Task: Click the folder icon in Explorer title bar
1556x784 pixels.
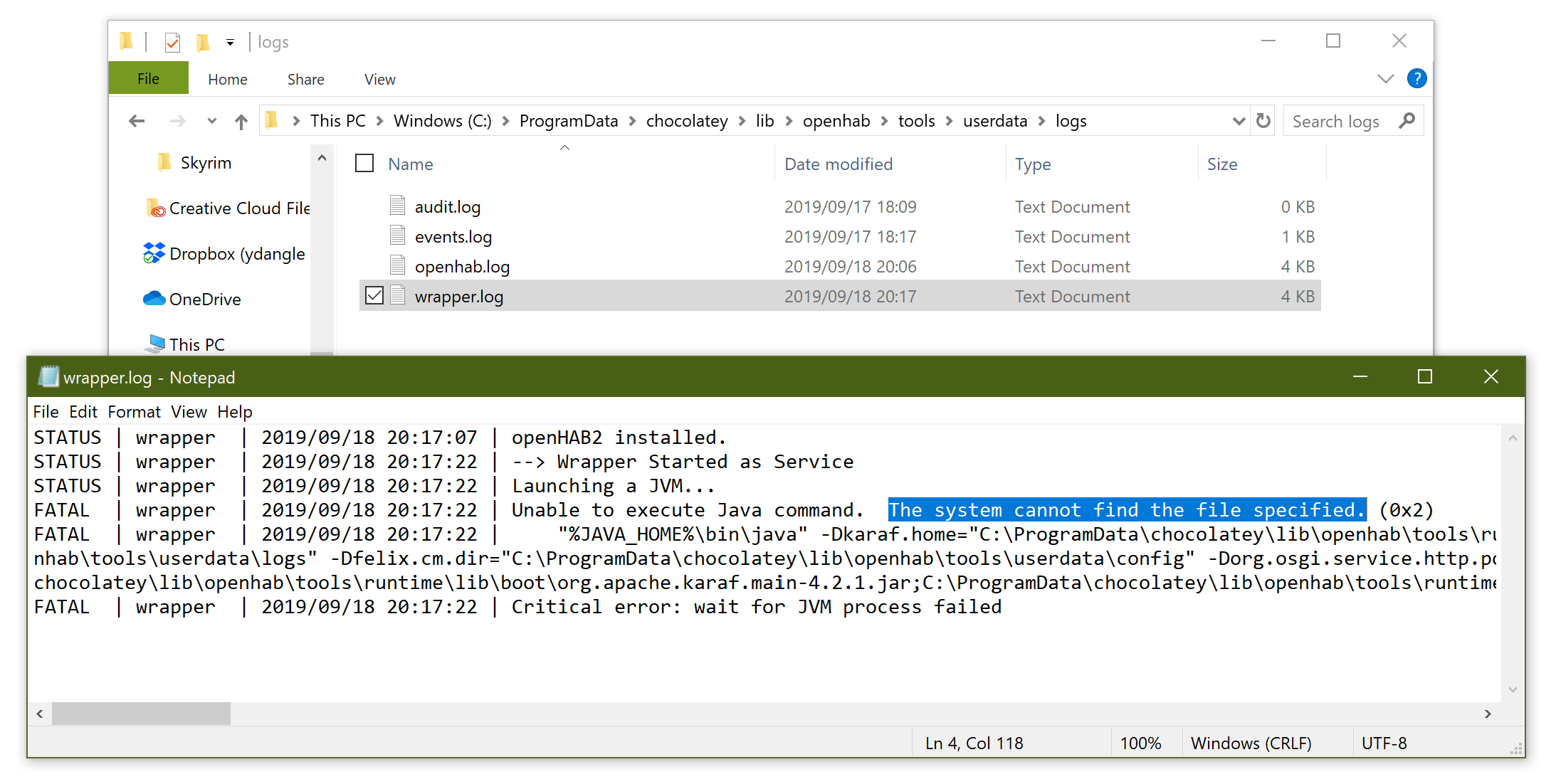Action: (x=126, y=42)
